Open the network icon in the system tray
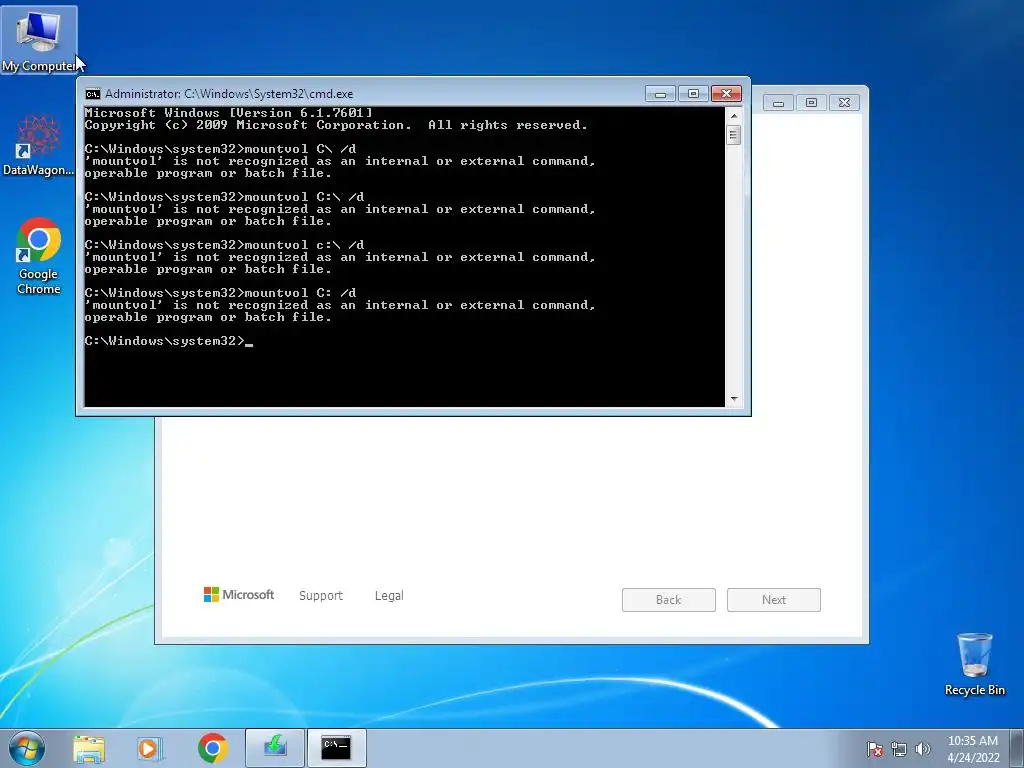The width and height of the screenshot is (1024, 768). tap(899, 749)
